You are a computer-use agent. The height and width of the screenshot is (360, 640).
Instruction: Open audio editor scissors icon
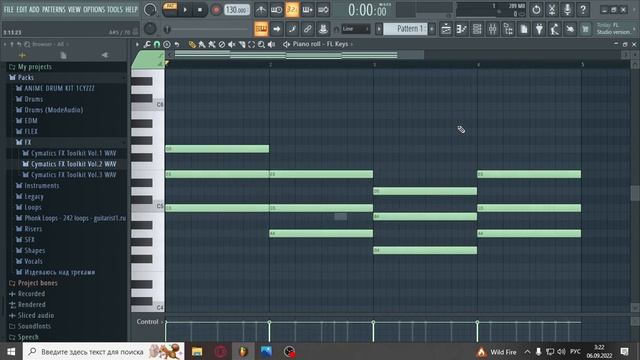[552, 9]
